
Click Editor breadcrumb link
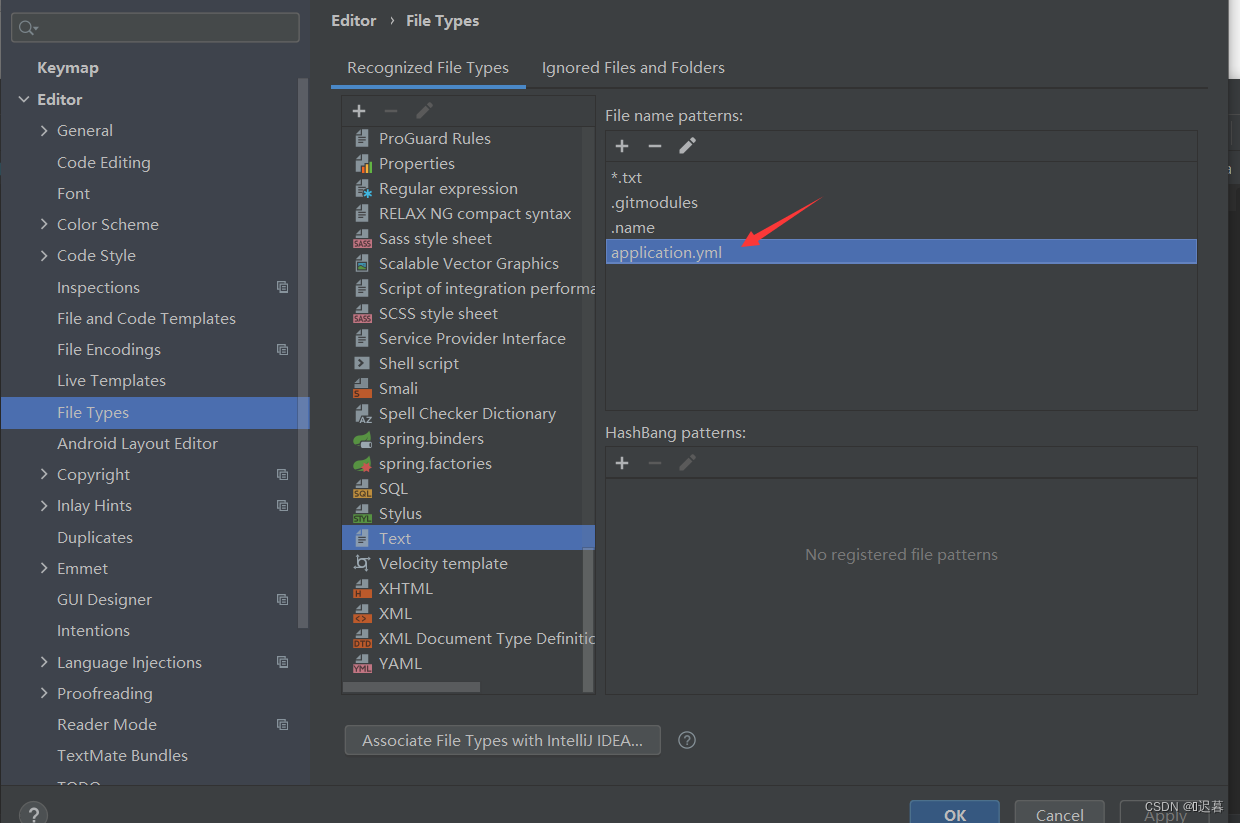click(354, 20)
